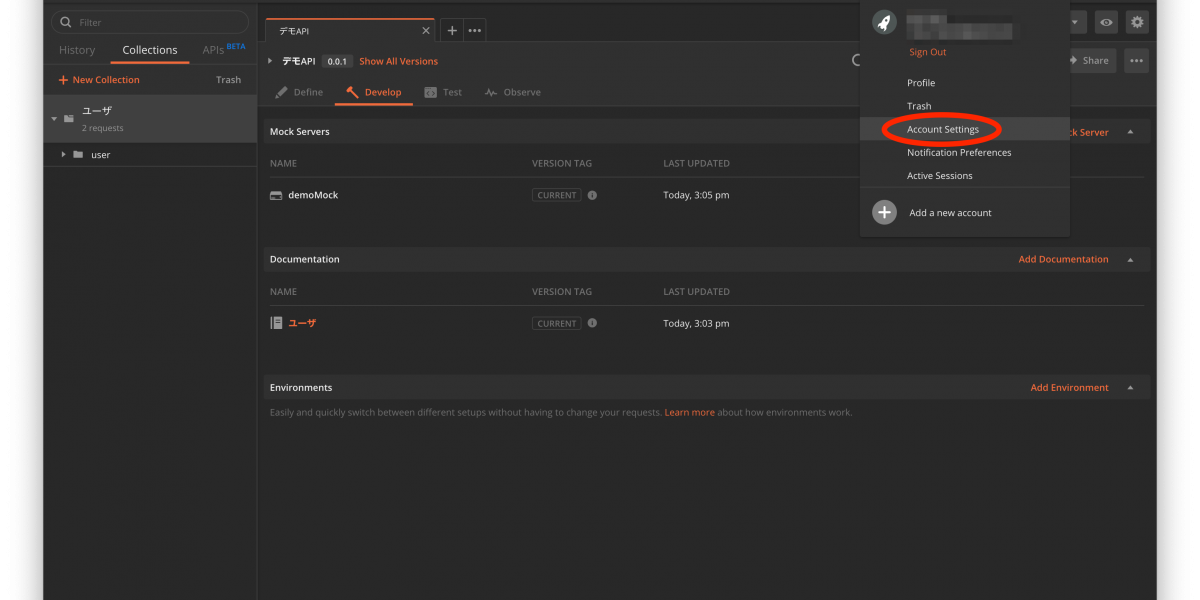
Task: Switch to the Define tab
Action: 299,92
